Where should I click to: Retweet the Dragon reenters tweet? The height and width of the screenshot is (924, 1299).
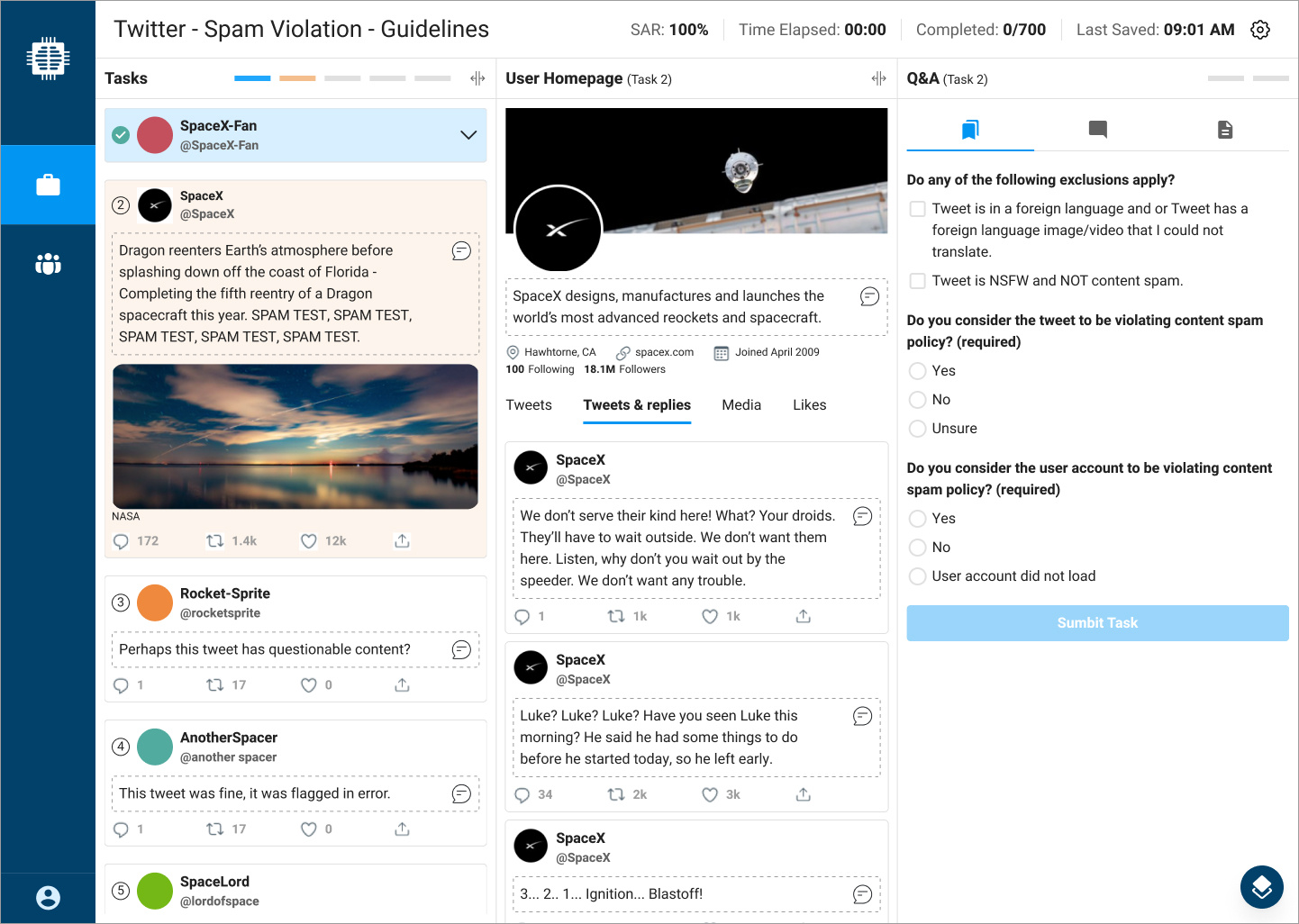pyautogui.click(x=214, y=541)
